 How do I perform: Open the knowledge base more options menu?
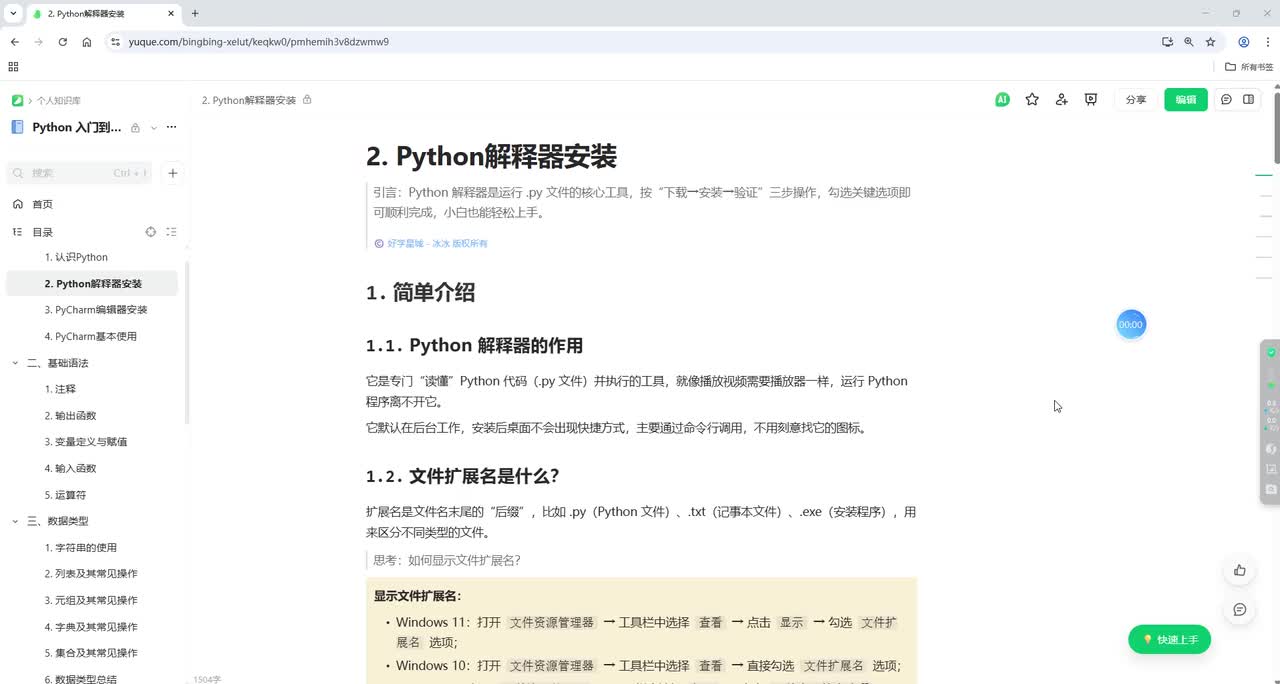171,127
